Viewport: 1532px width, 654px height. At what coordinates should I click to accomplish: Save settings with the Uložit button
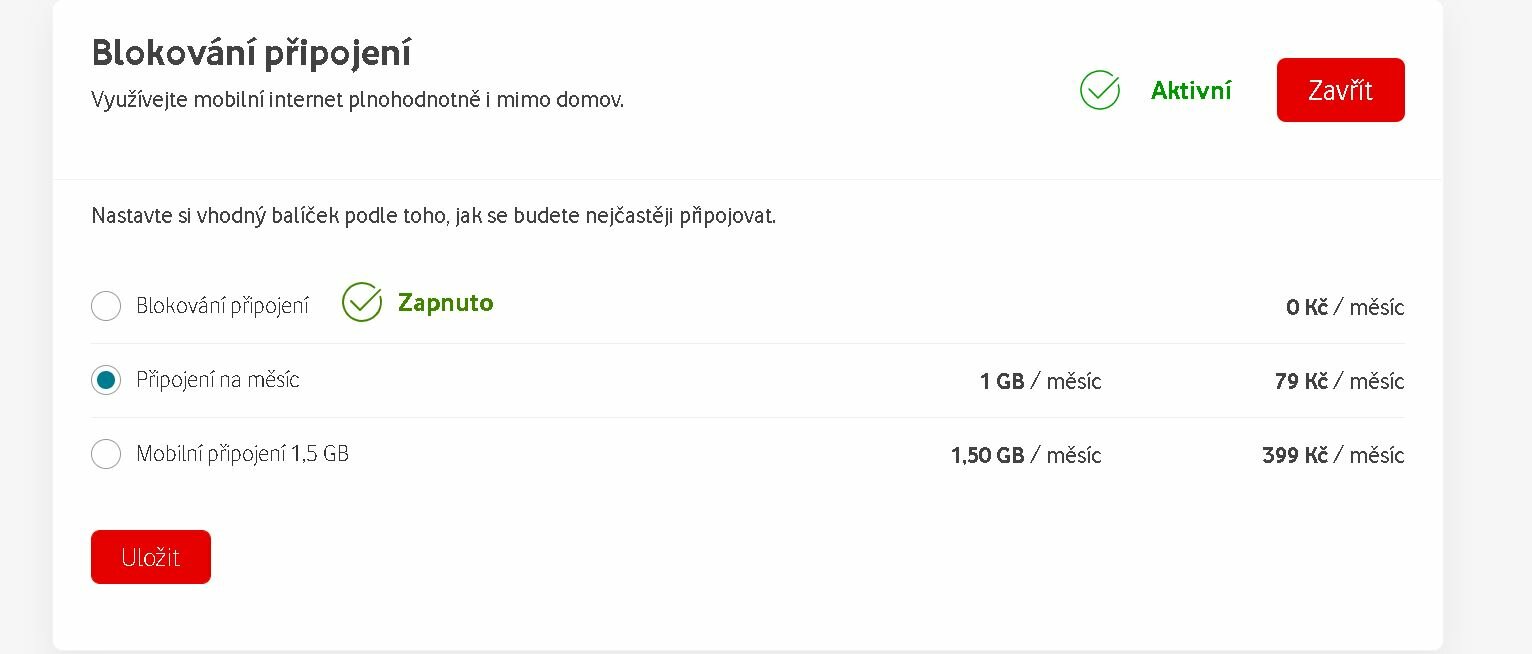[151, 557]
